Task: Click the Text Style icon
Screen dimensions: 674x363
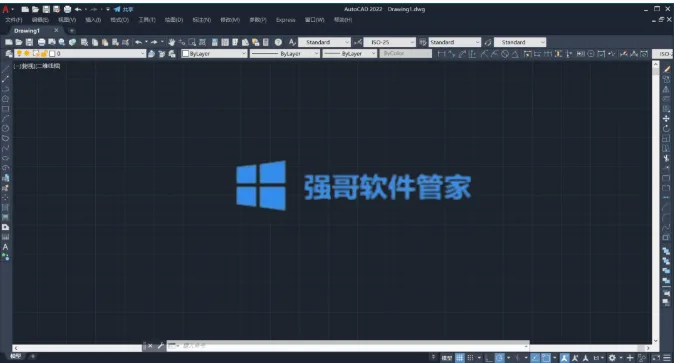Action: 292,42
